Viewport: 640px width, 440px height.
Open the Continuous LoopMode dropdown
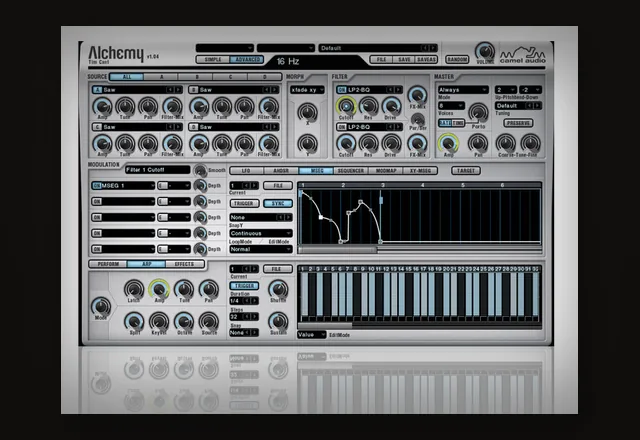pyautogui.click(x=261, y=233)
